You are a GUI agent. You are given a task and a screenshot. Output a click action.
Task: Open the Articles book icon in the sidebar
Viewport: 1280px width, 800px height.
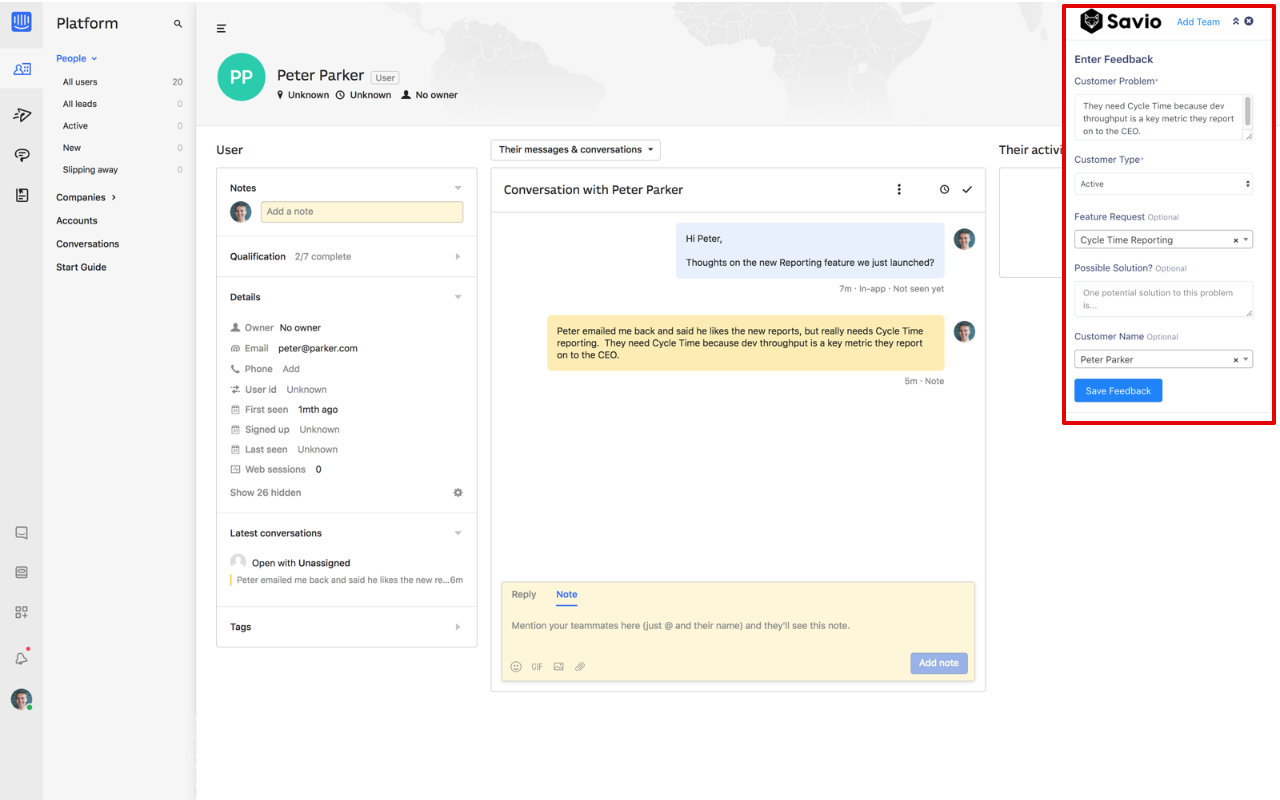click(21, 195)
